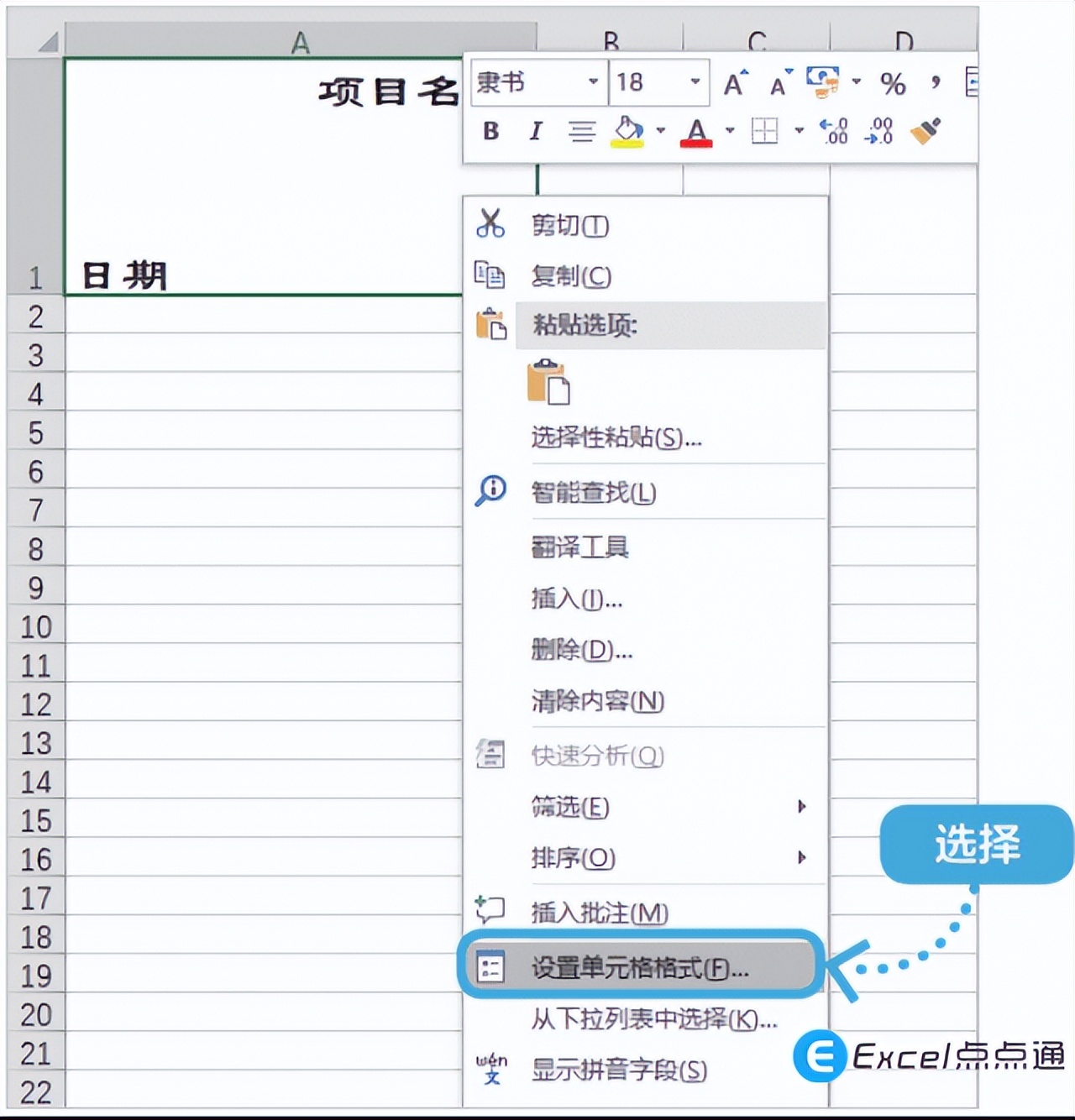
Task: Click the Decrease Decimal icon
Action: click(878, 133)
